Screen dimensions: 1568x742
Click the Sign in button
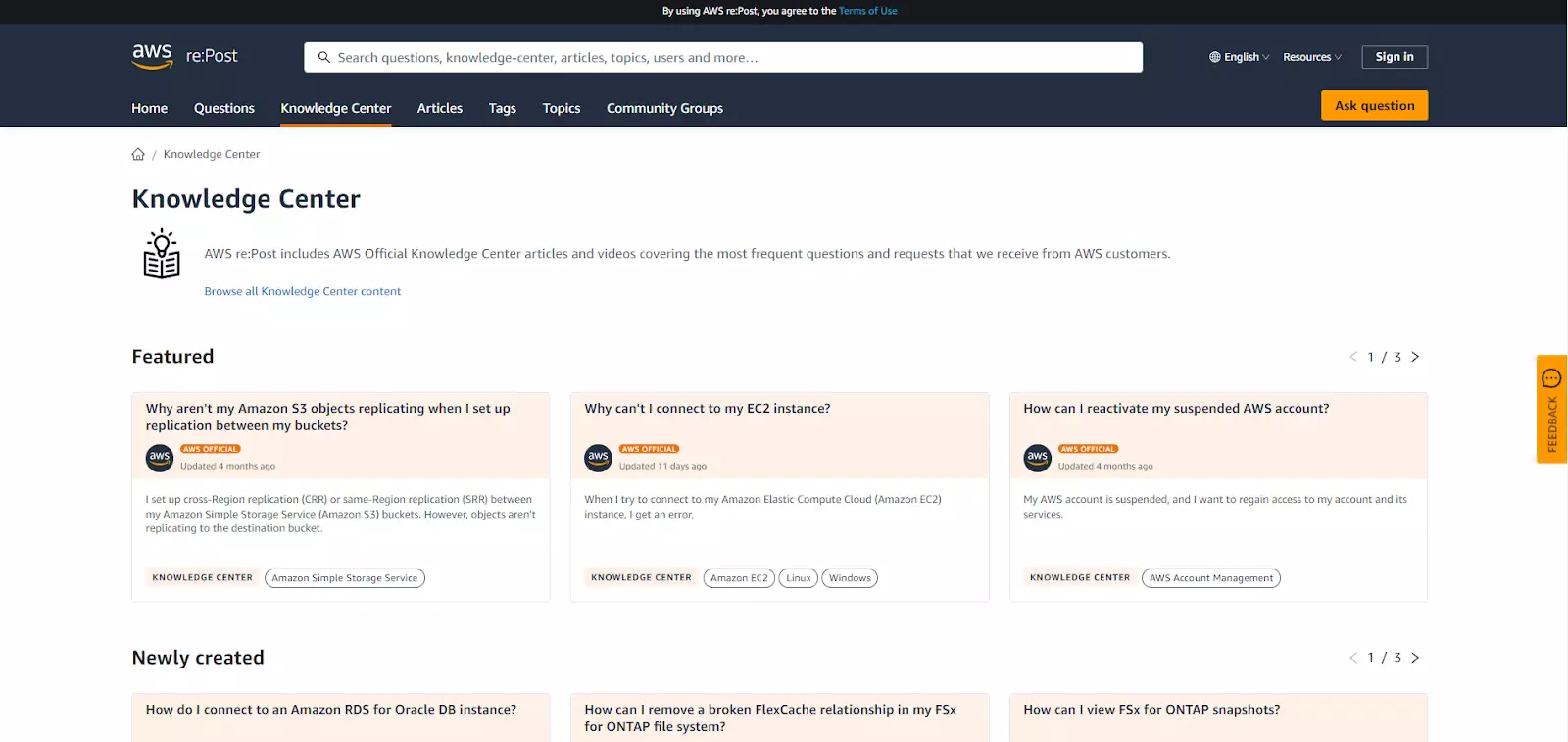coord(1394,57)
